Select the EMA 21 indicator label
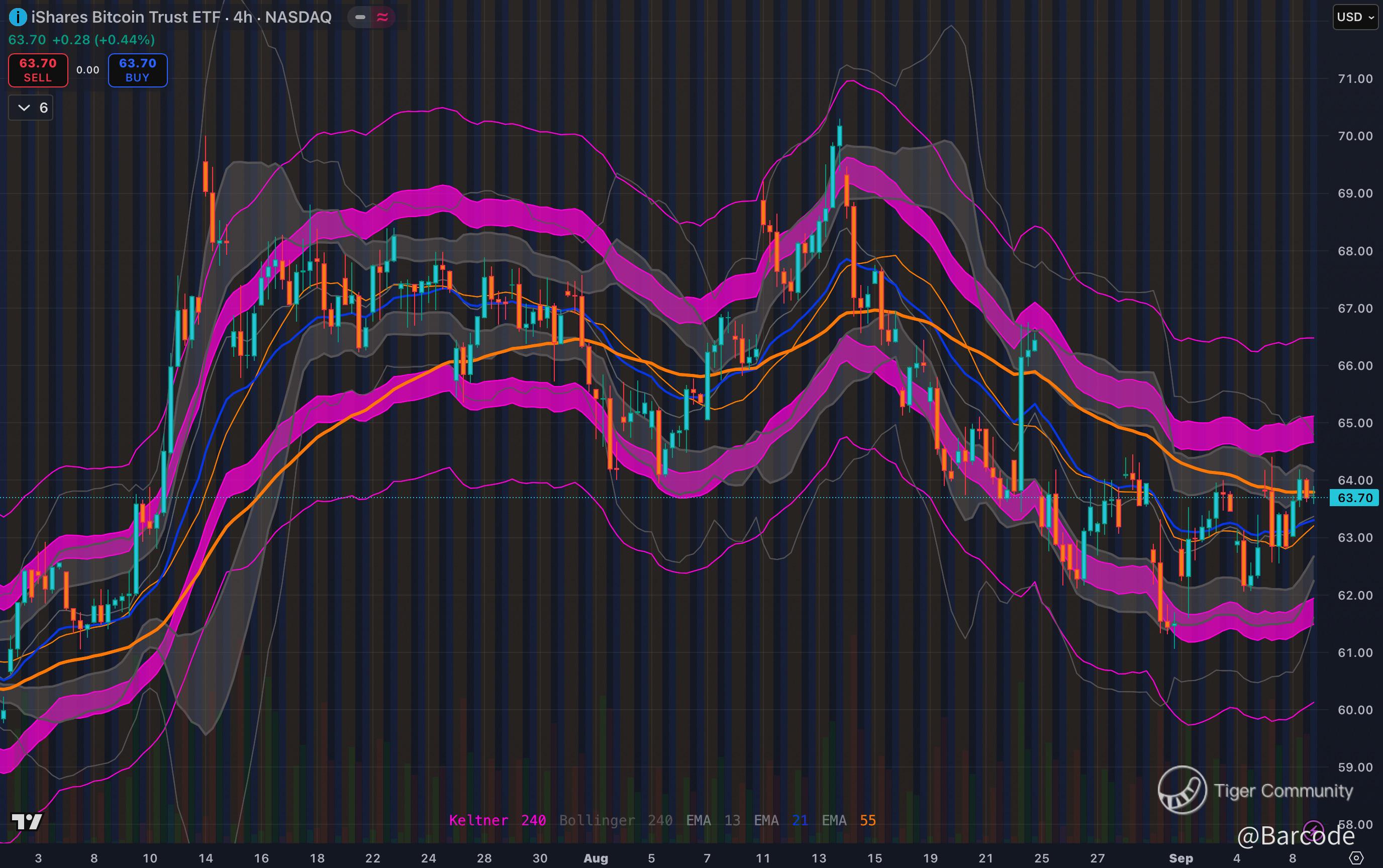 pos(781,820)
